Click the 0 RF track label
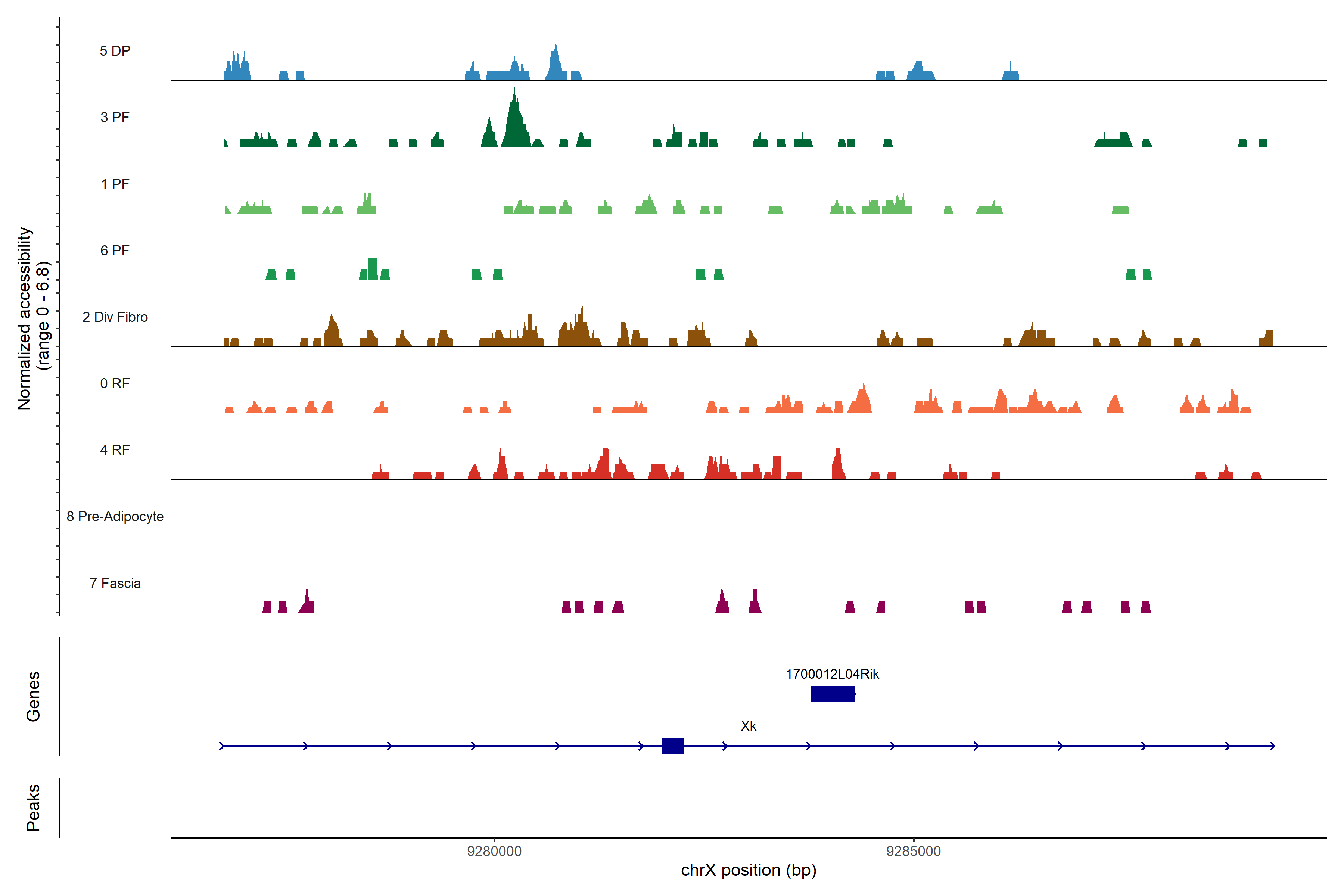 click(115, 383)
